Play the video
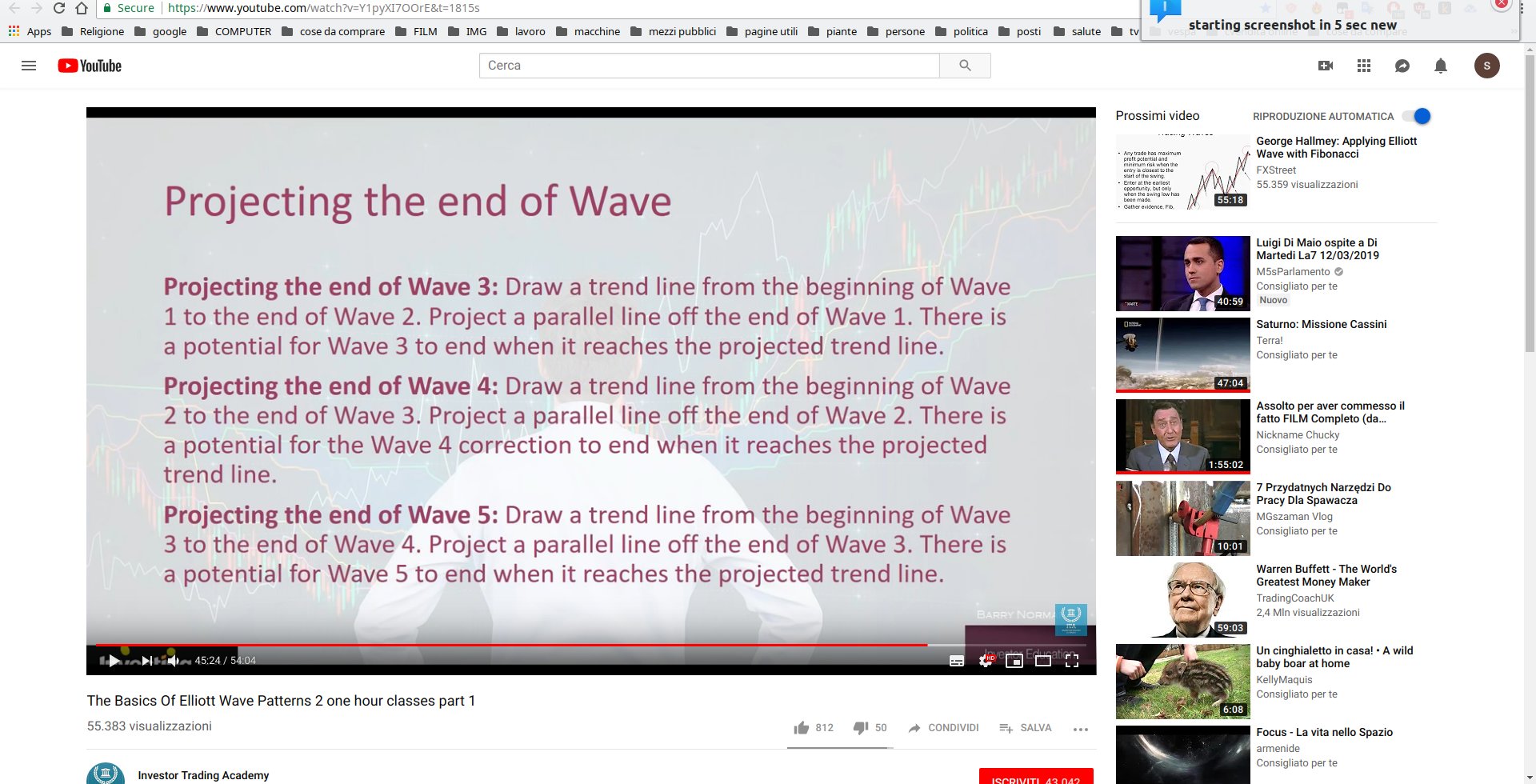Viewport: 1536px width, 784px height. [x=114, y=661]
